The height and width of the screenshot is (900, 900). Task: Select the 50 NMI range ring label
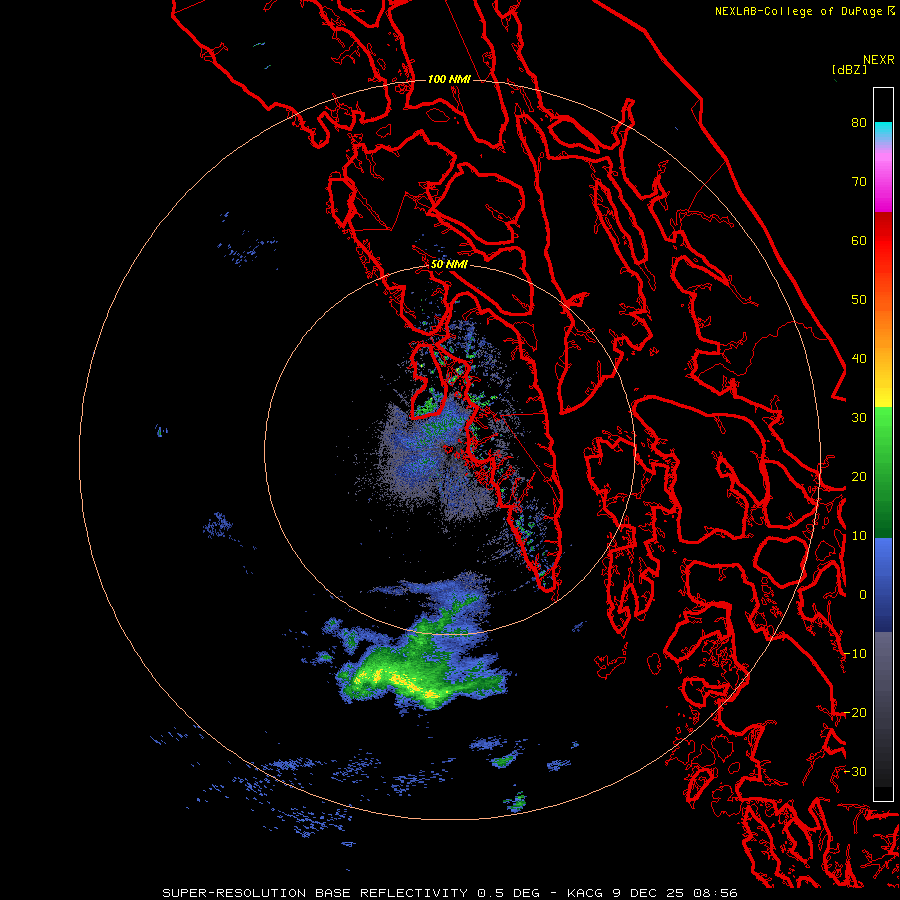[449, 265]
